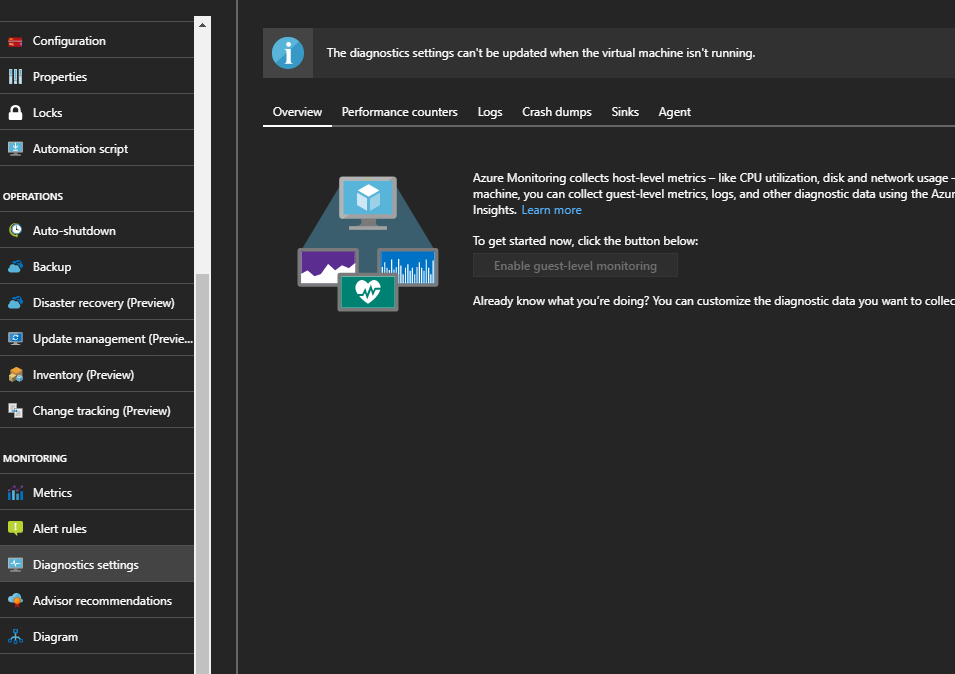Switch to the Overview tab
Viewport: 955px width, 674px height.
pyautogui.click(x=297, y=112)
